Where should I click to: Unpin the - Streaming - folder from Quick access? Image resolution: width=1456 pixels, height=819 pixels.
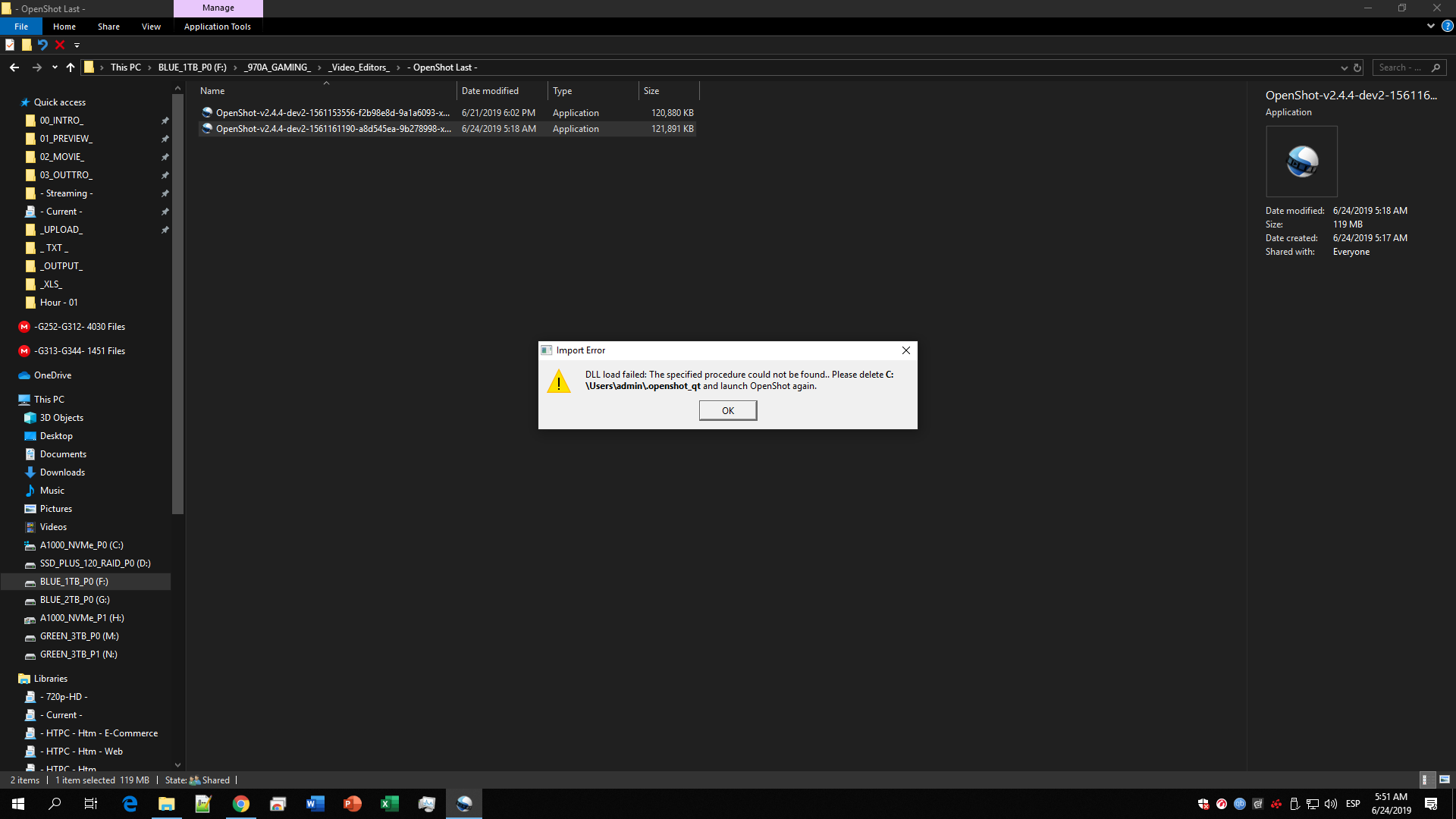165,193
